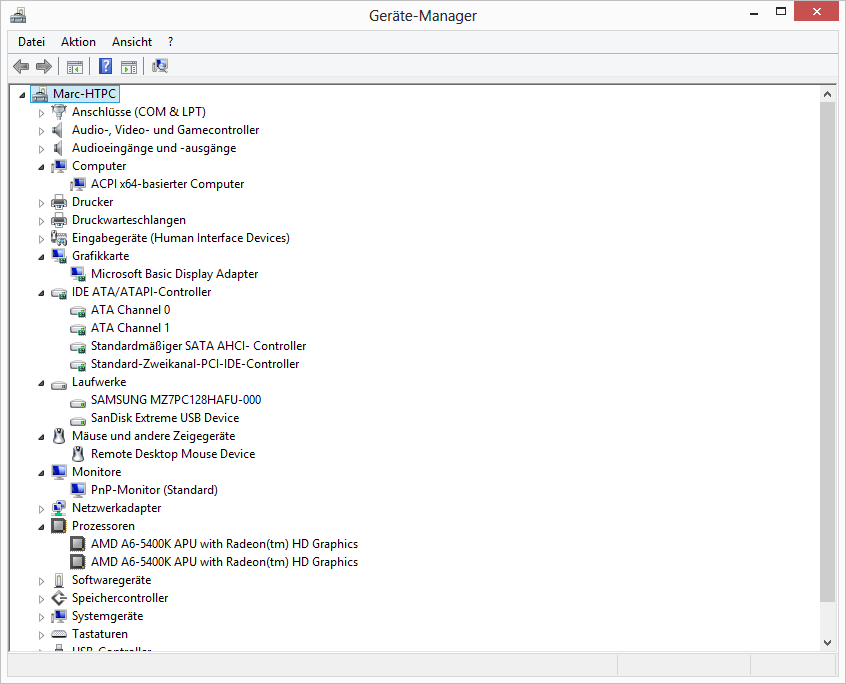Expand the Drucker category
This screenshot has height=684, width=846.
click(42, 203)
